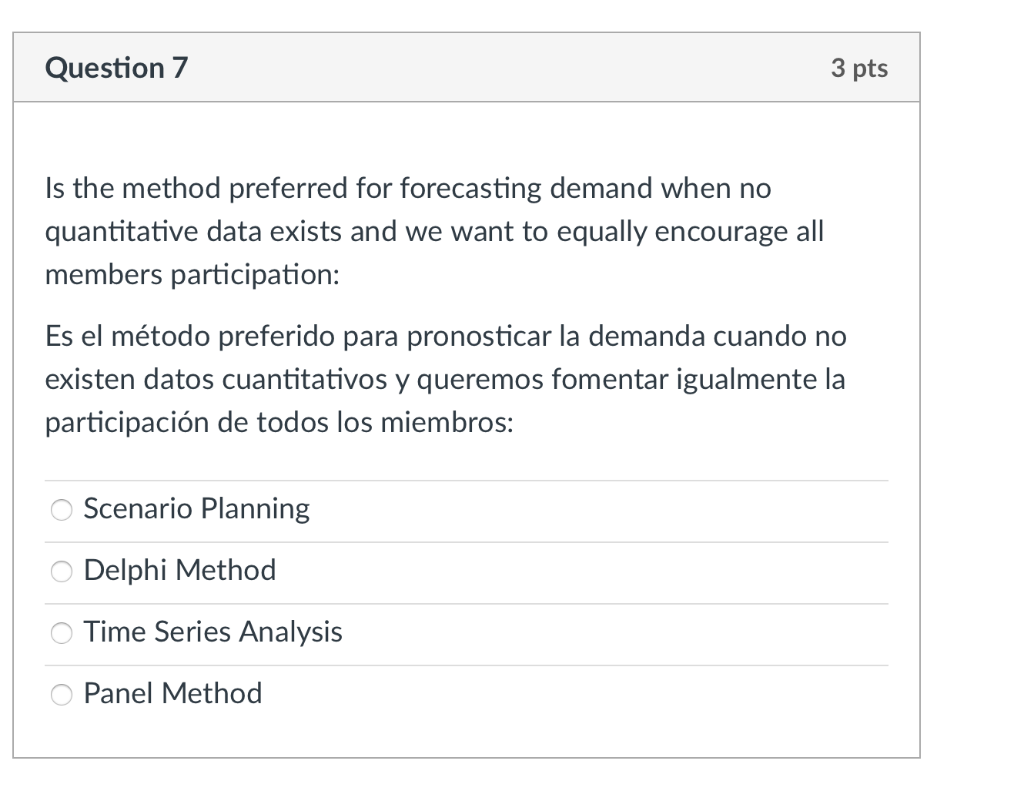This screenshot has height=801, width=1024.
Task: Click the Question 7 header
Action: click(117, 68)
